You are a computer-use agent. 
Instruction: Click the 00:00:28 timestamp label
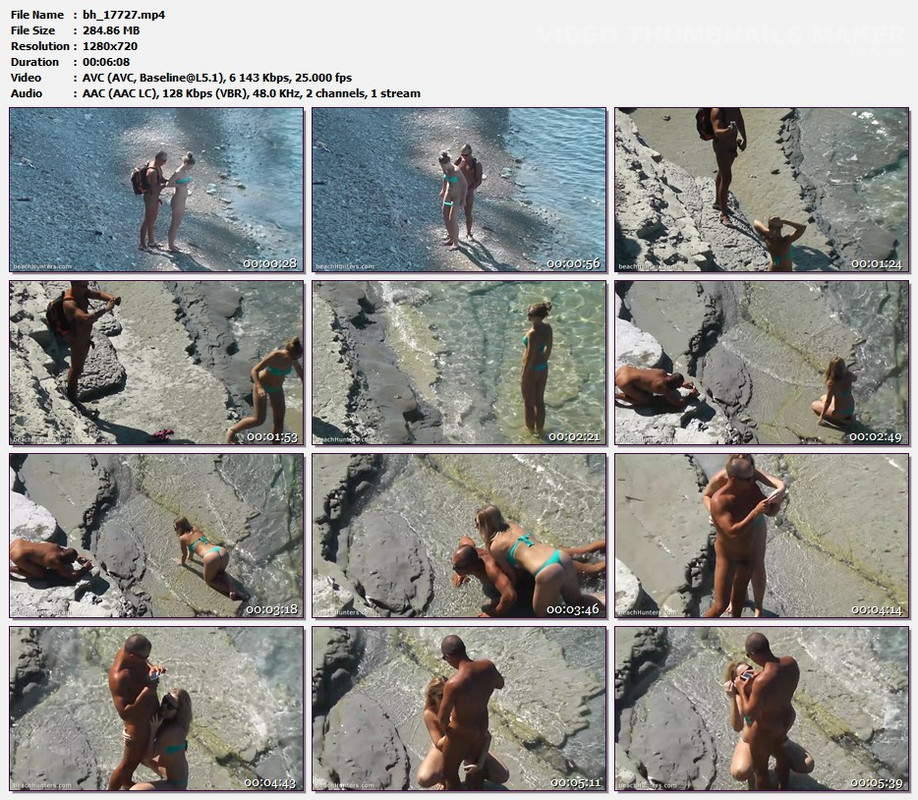coord(270,264)
